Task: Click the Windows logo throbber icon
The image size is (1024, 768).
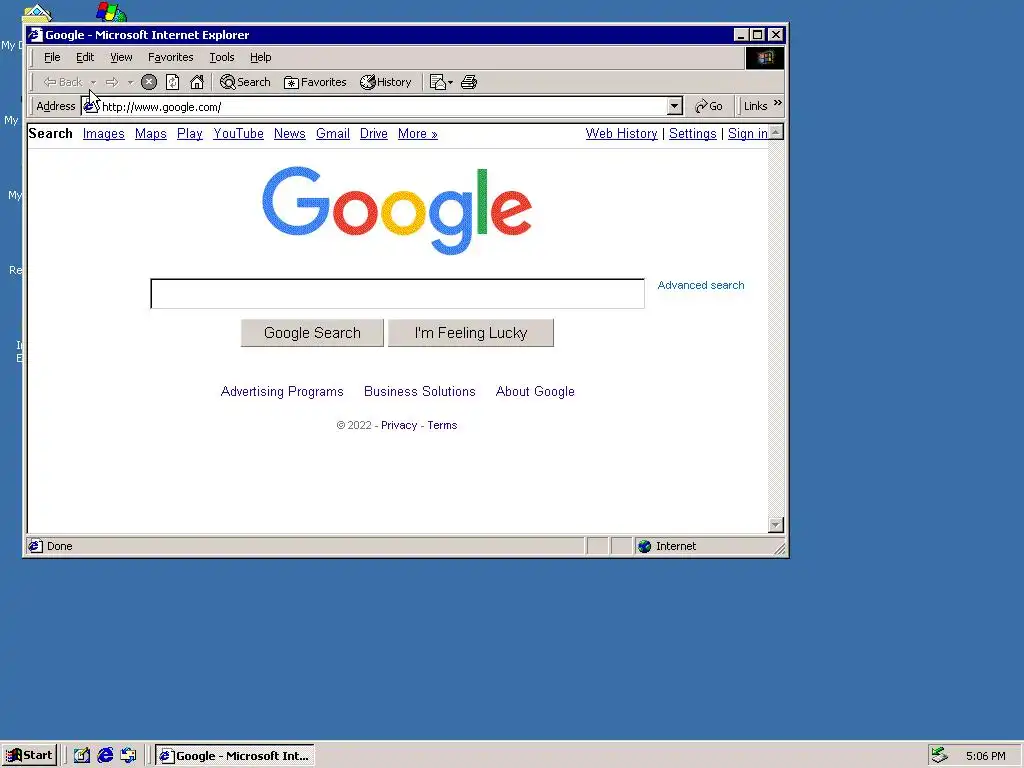Action: (x=765, y=58)
